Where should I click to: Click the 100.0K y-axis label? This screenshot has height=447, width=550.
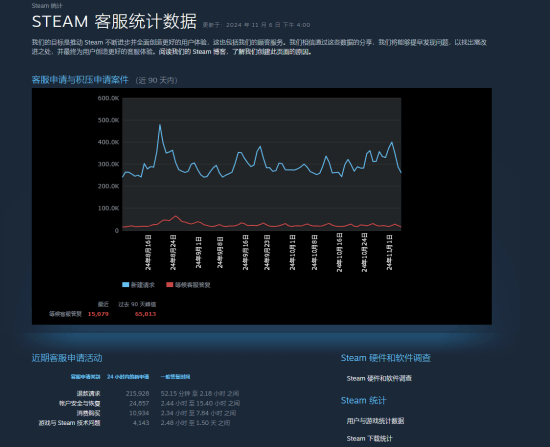[108, 208]
